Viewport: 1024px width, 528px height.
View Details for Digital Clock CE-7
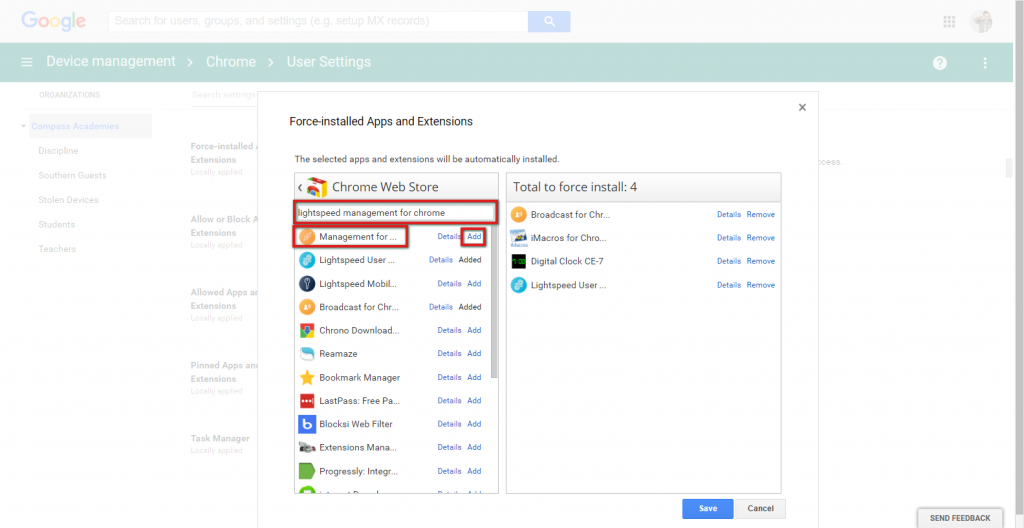click(x=729, y=261)
